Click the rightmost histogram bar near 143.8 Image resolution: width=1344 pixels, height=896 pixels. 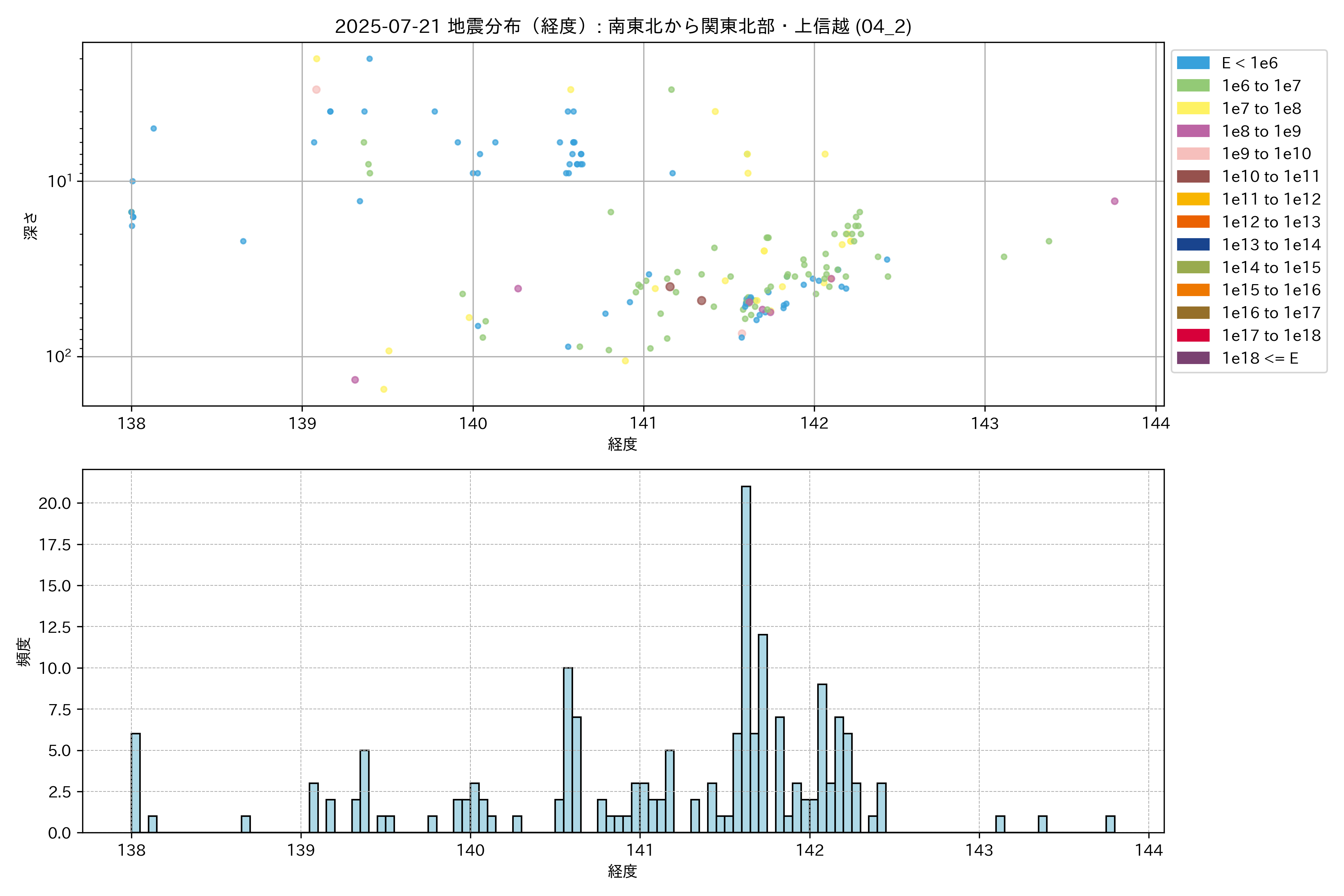[1110, 824]
